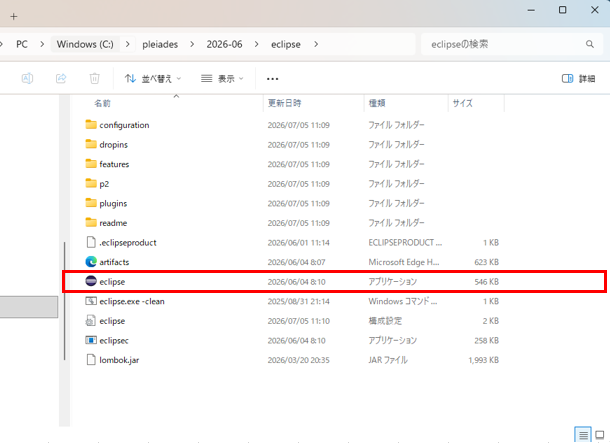Click the size 1,993 KB
The width and height of the screenshot is (610, 443).
click(x=484, y=360)
